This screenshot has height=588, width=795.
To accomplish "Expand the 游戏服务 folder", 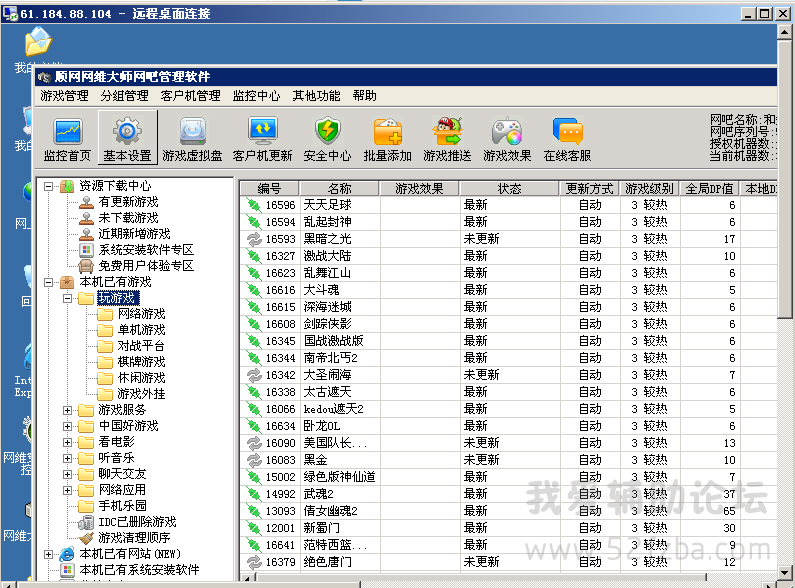I will [x=67, y=410].
